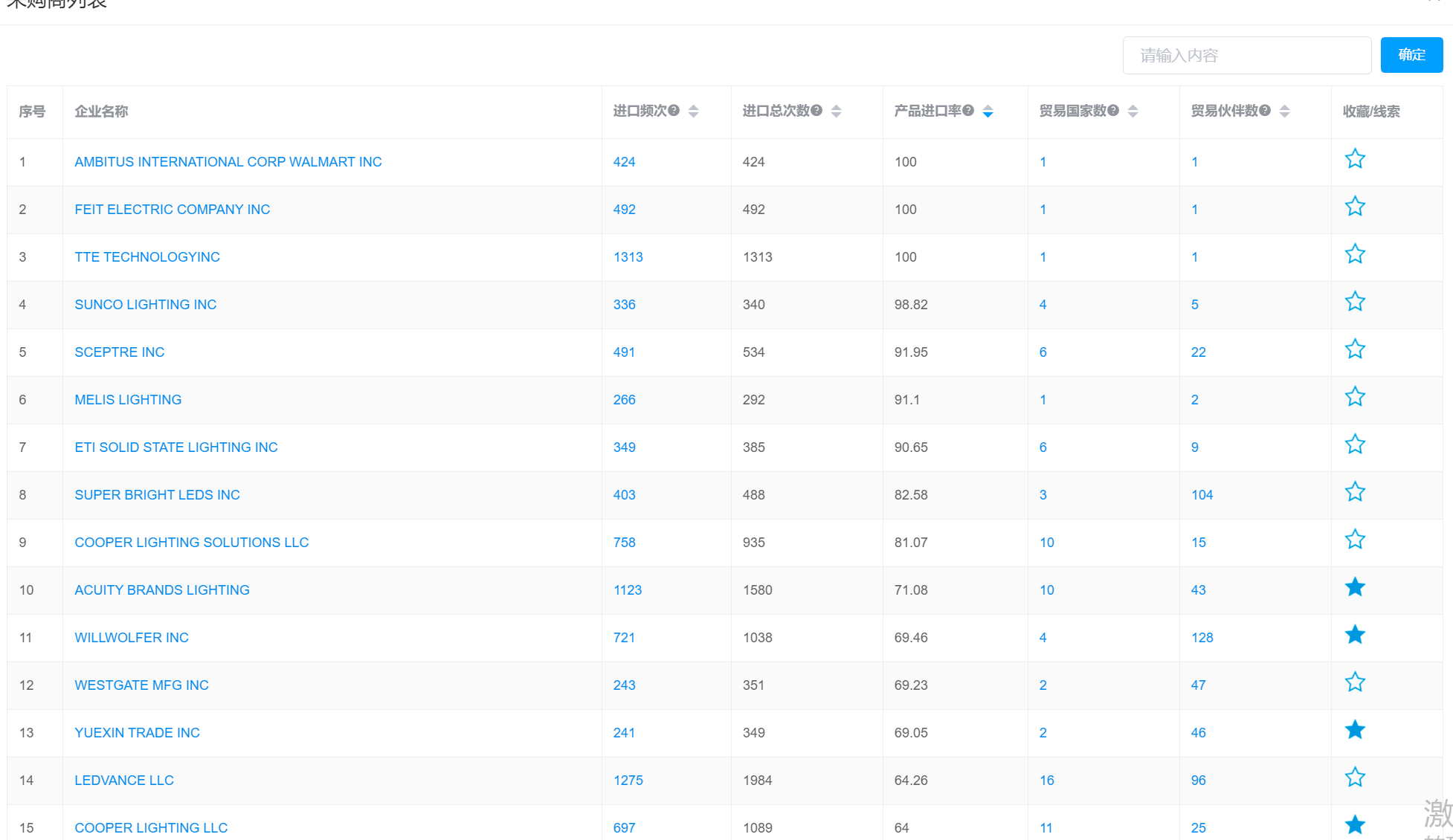The width and height of the screenshot is (1453, 840).
Task: Star SCEPTRE INC as favorite
Action: click(1355, 349)
